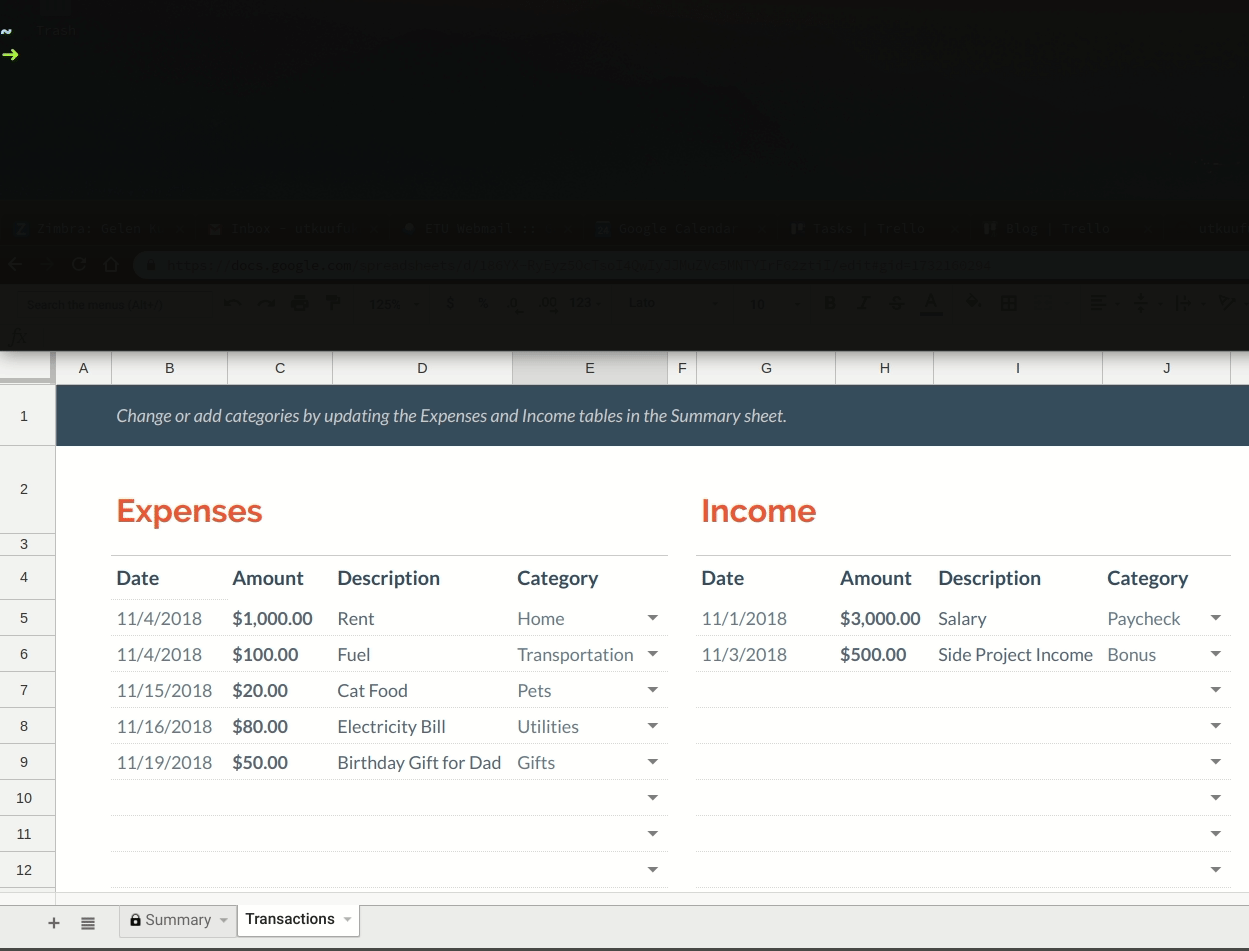The width and height of the screenshot is (1249, 951).
Task: Select the $20.00 amount cell
Action: [x=280, y=690]
